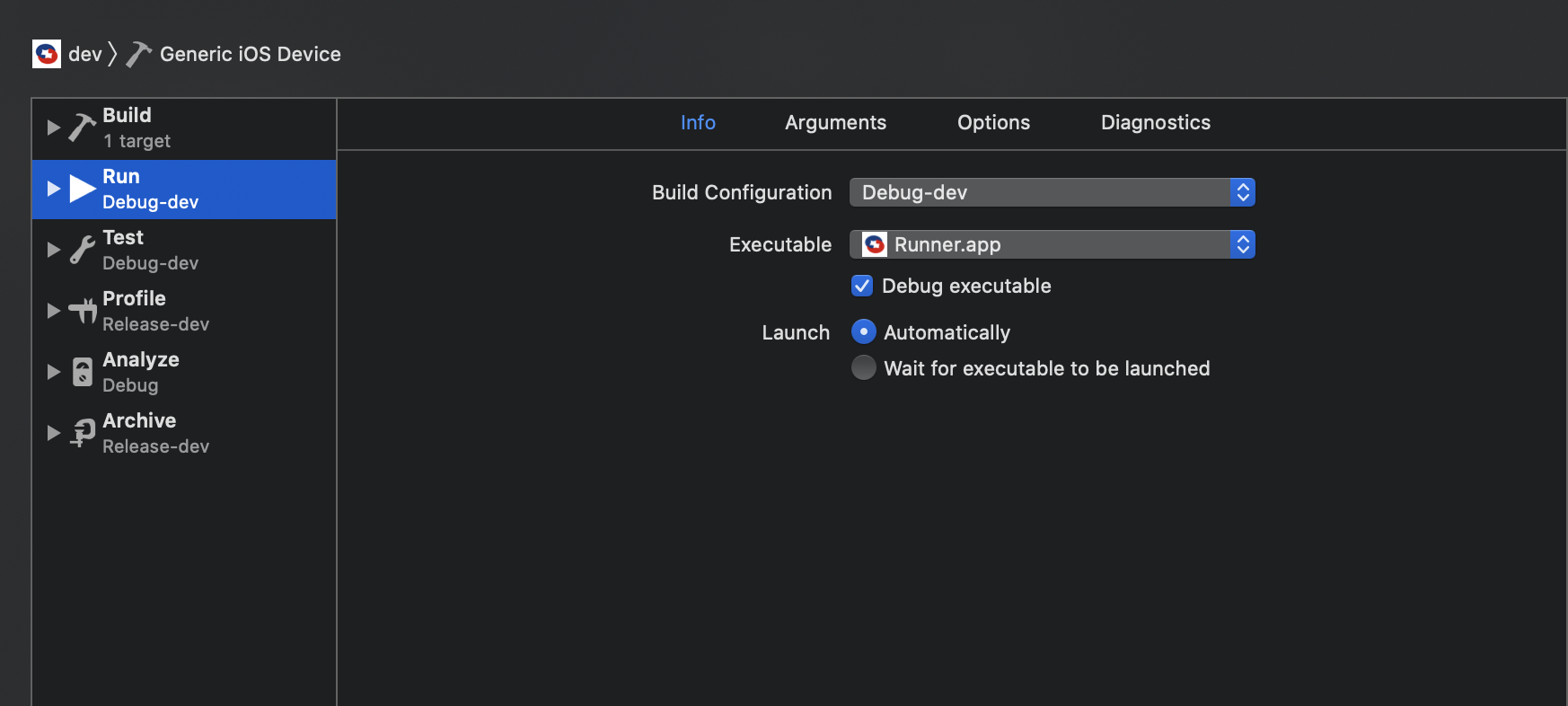The image size is (1568, 706).
Task: Open the Diagnostics tab
Action: (x=1155, y=123)
